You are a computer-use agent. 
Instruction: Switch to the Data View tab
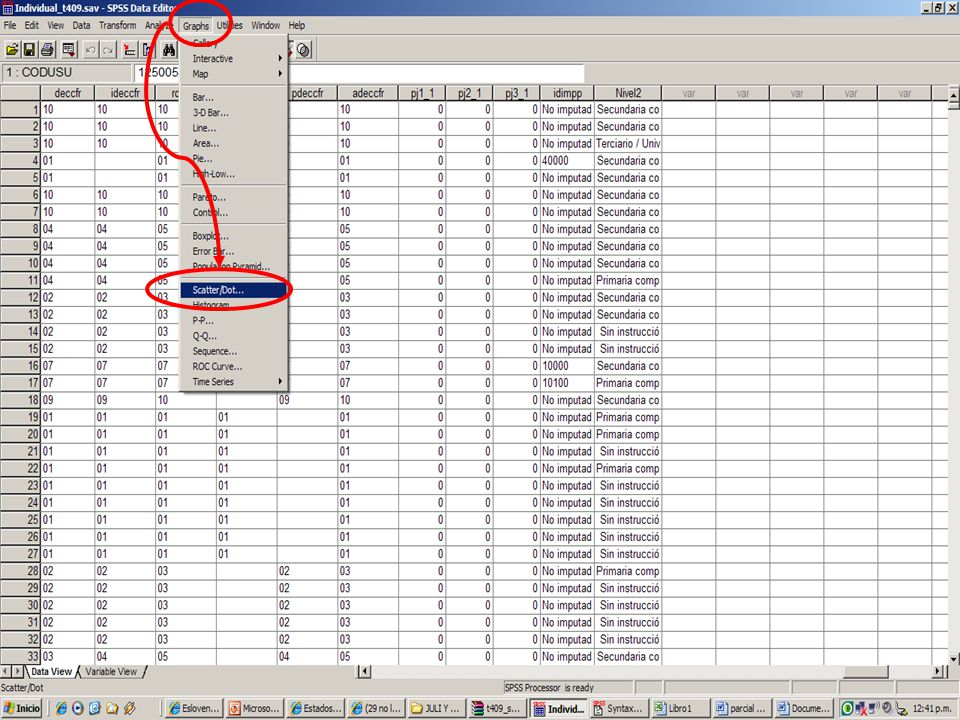(x=51, y=672)
